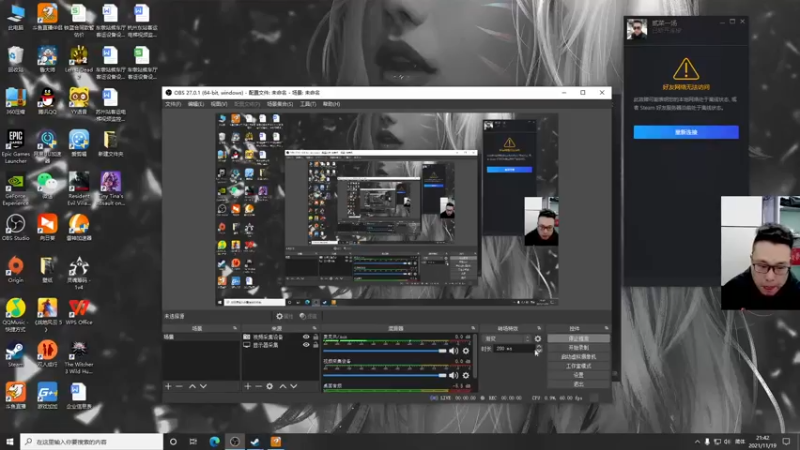Viewport: 800px width, 450px height.
Task: Open Steam from the taskbar
Action: tap(255, 441)
